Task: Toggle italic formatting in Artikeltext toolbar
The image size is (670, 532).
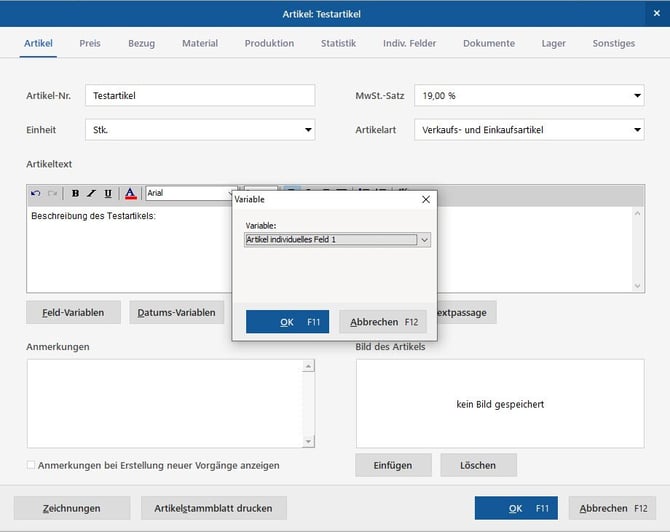Action: (x=91, y=193)
